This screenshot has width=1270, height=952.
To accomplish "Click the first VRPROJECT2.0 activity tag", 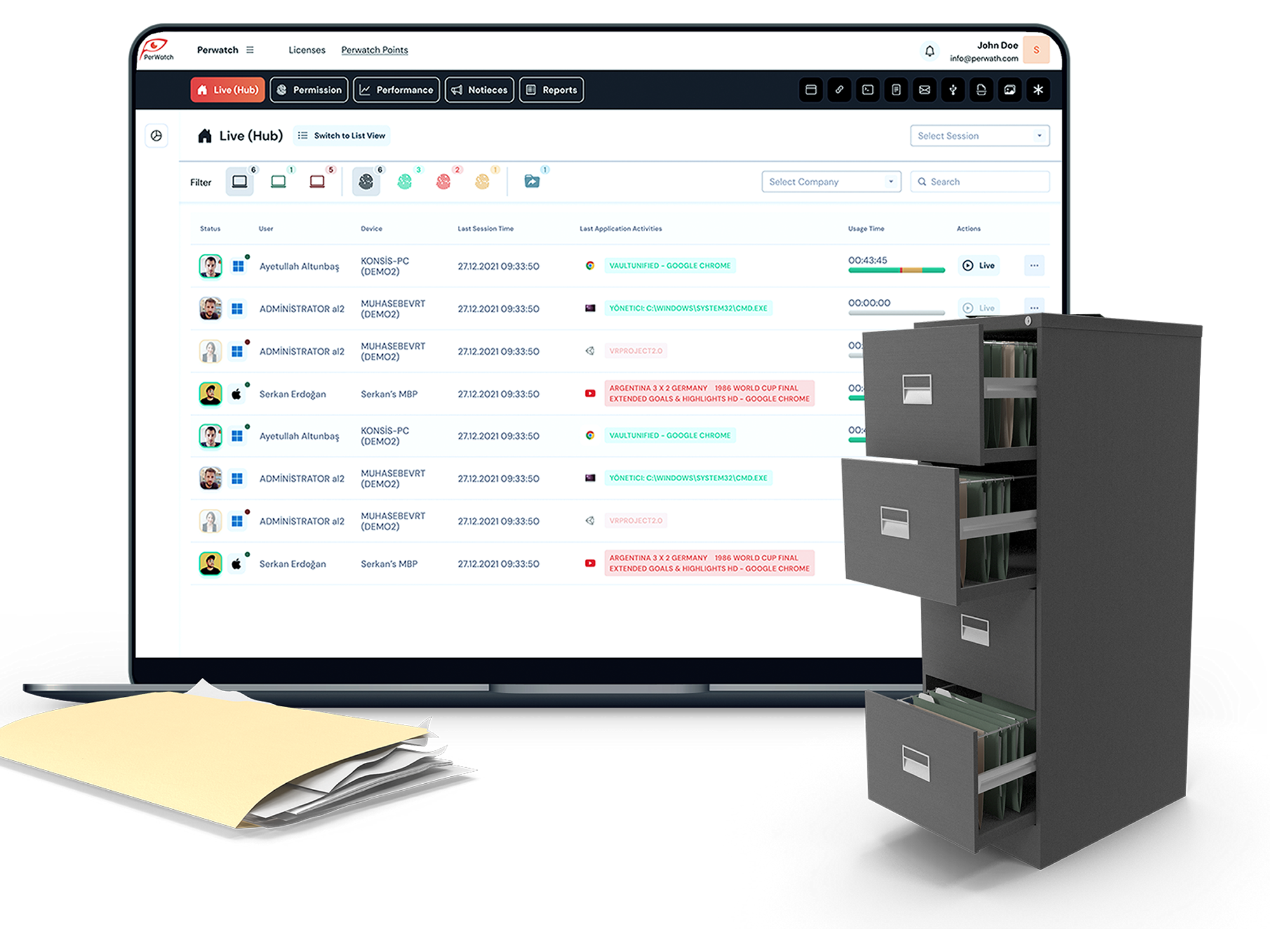I will tap(636, 351).
